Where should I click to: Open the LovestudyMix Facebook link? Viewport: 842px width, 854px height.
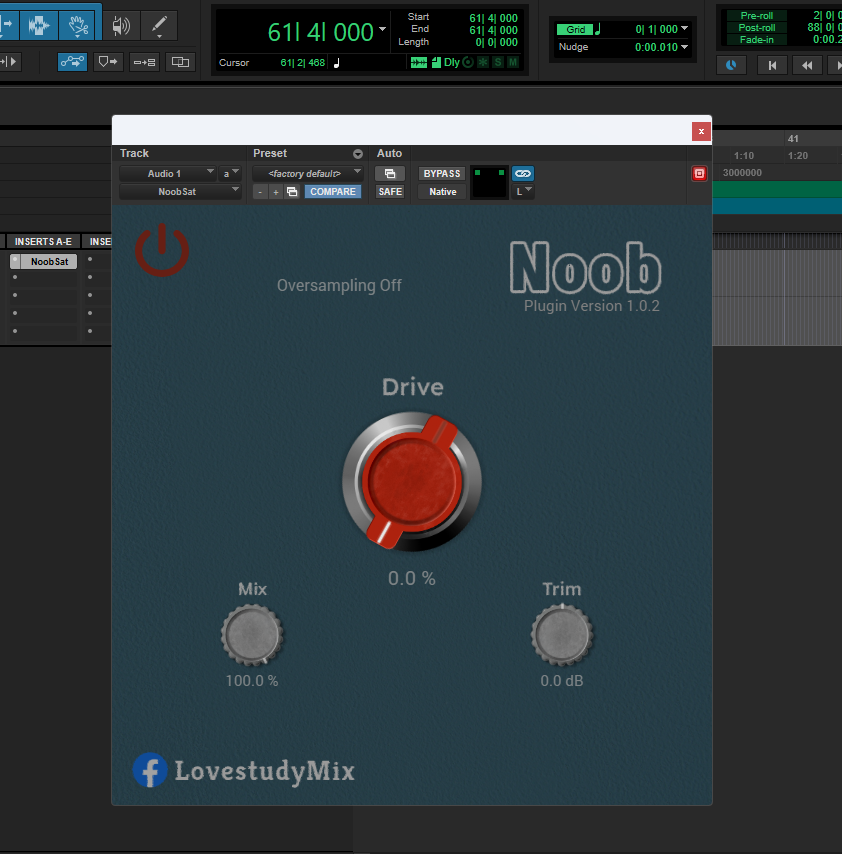[x=150, y=771]
